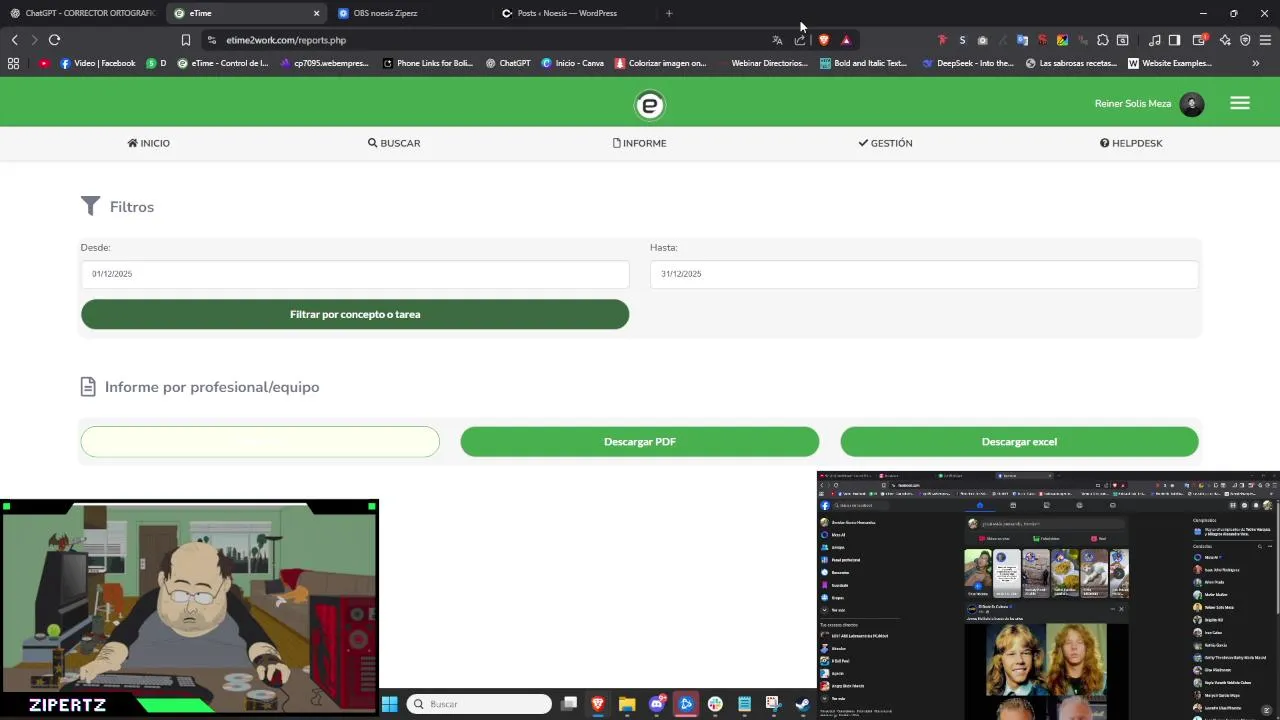Open a new browser tab
The height and width of the screenshot is (720, 1280).
(x=669, y=13)
